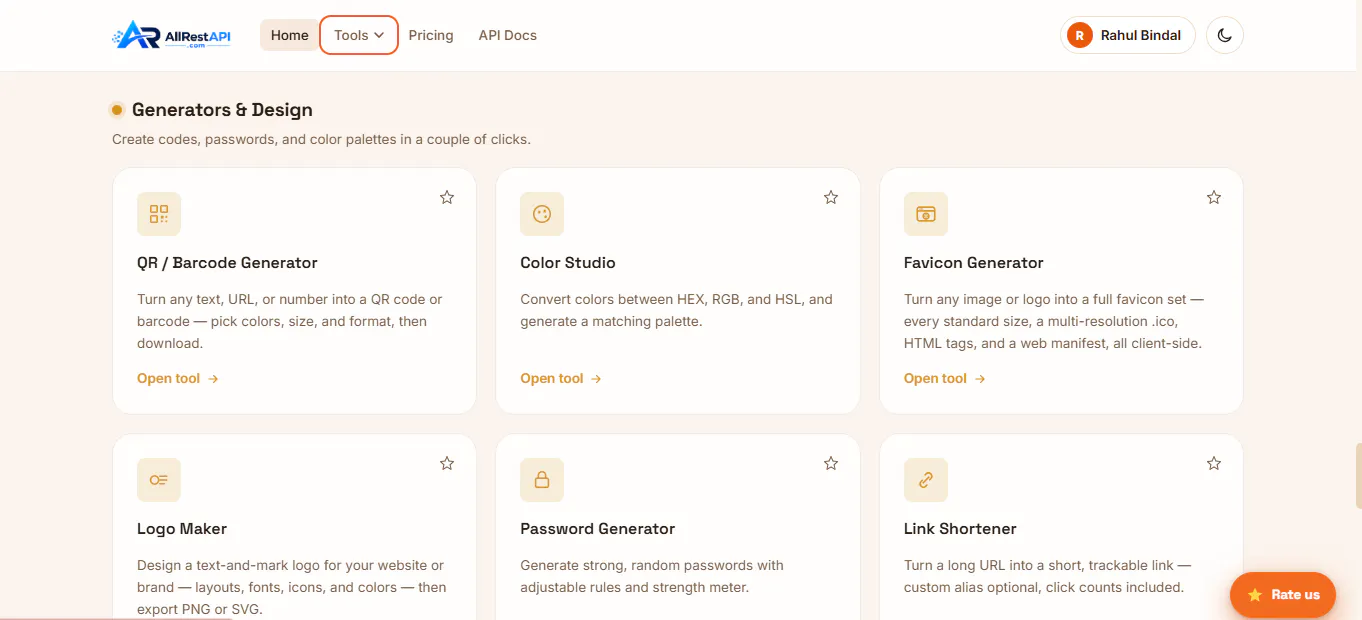Click the Color Studio palette icon
Screen dimensions: 1362x620
pos(542,214)
